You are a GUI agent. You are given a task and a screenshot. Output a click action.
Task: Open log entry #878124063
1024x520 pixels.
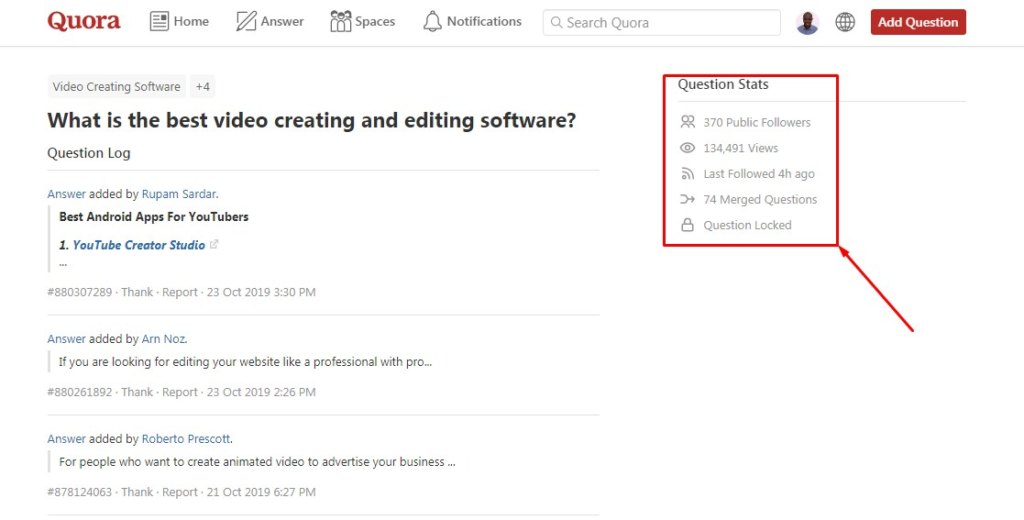(80, 492)
